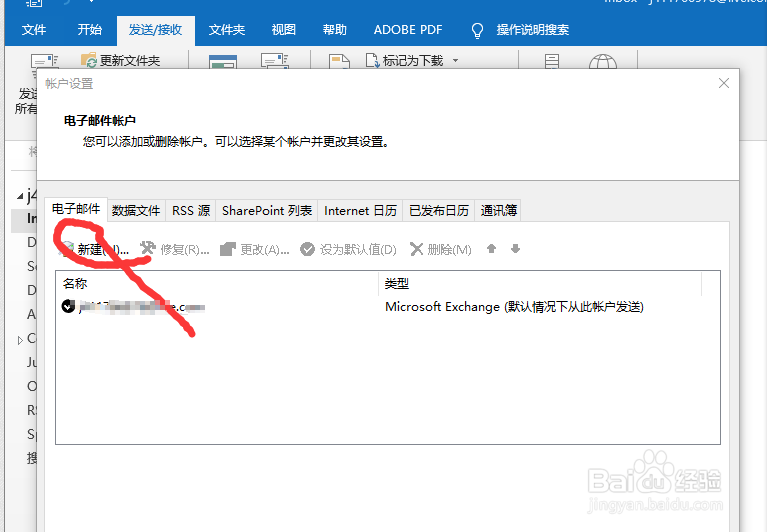Click the 修复(R) repair button
Screen dimensions: 767x532
click(175, 249)
